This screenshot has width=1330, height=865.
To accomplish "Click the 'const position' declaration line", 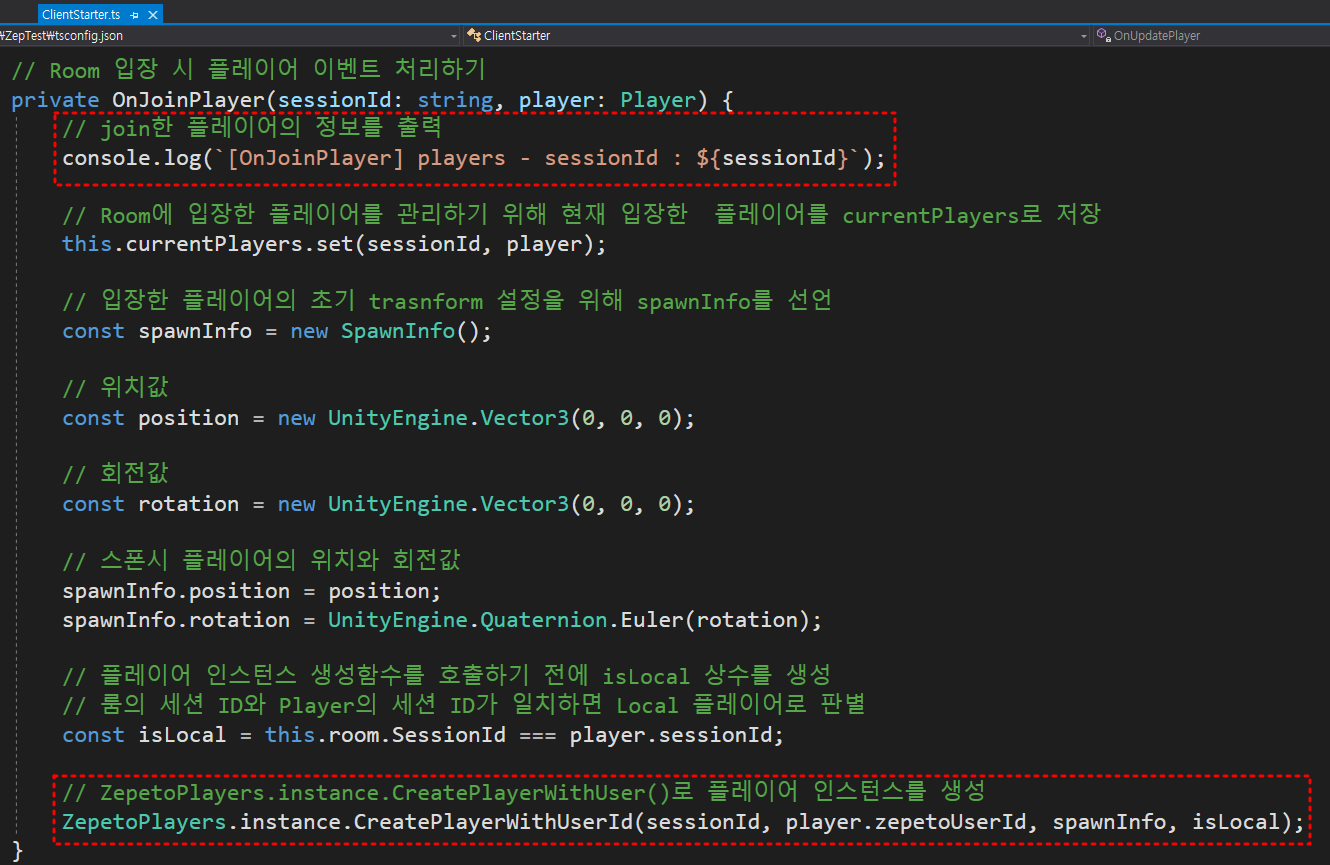I will 378,417.
